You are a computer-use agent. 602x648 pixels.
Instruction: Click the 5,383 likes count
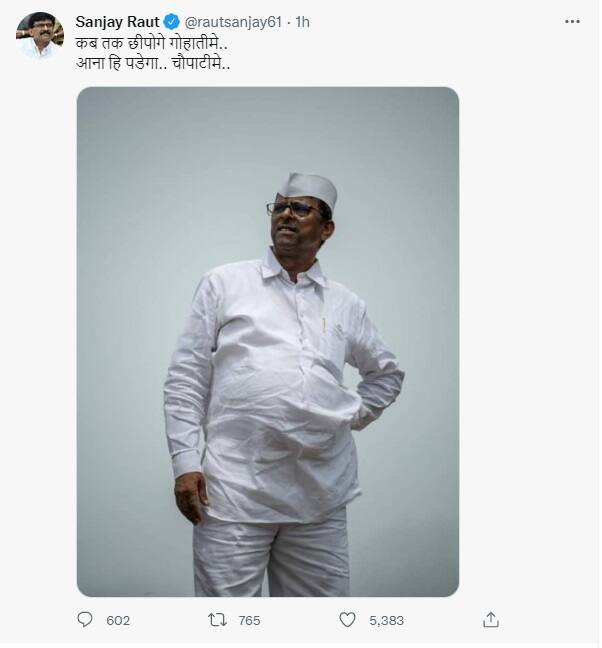[x=386, y=620]
